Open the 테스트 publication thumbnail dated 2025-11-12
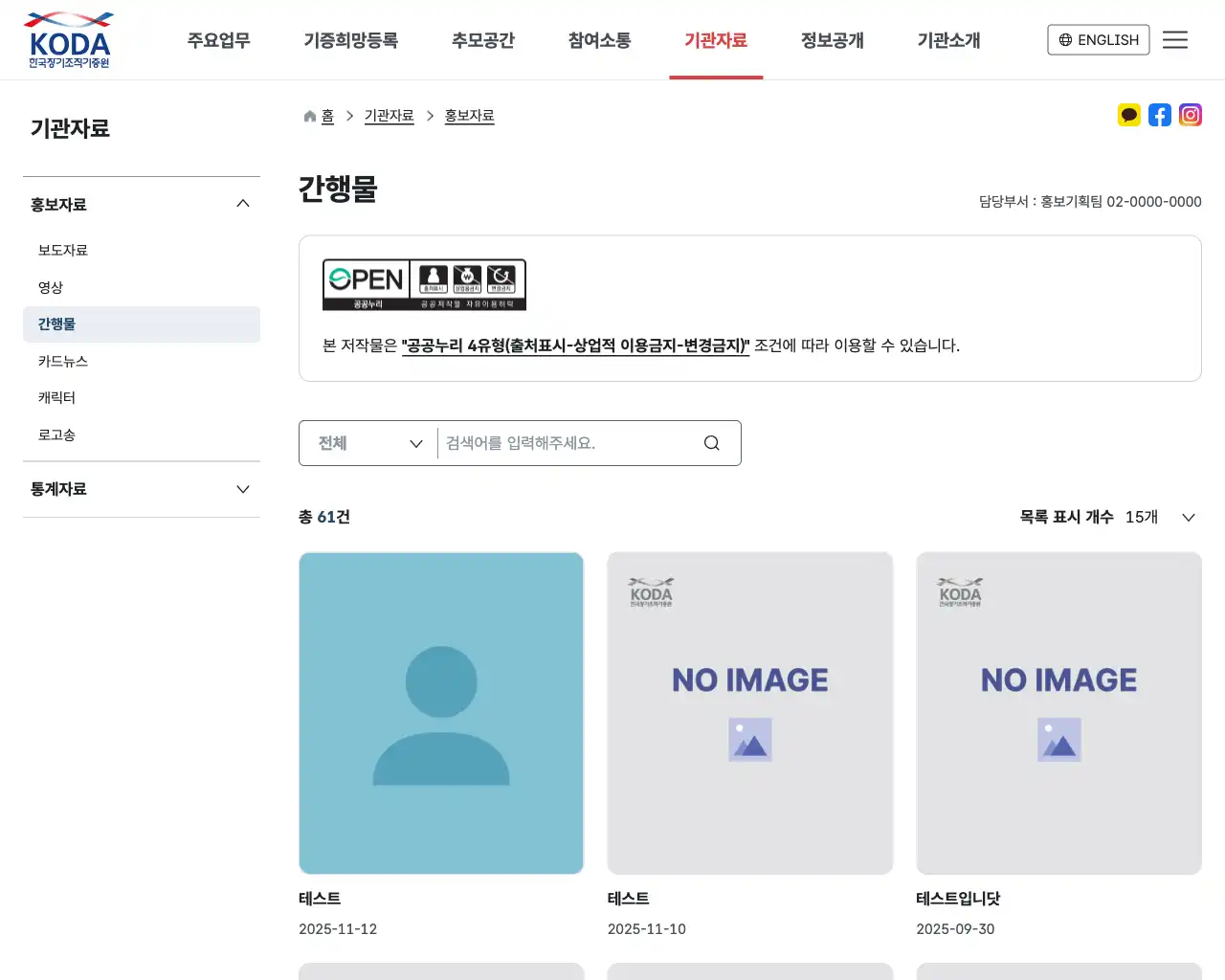Image resolution: width=1225 pixels, height=980 pixels. [x=440, y=712]
